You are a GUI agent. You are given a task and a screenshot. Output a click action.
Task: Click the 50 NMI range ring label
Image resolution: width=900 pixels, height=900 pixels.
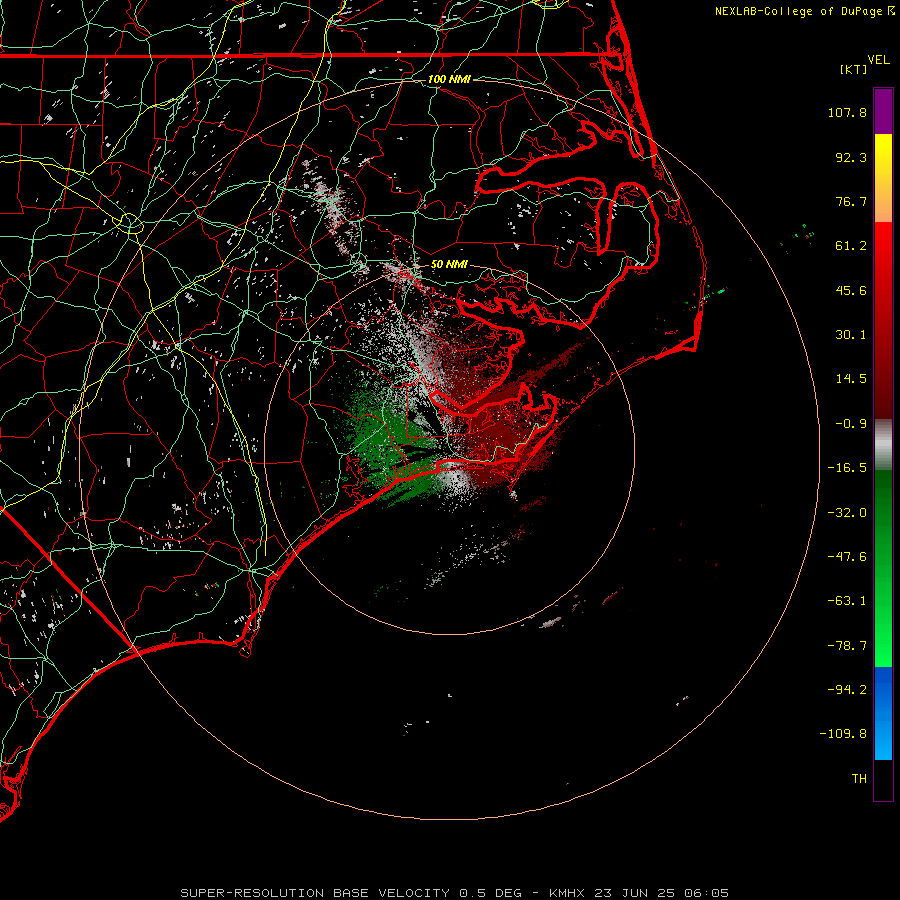click(449, 265)
